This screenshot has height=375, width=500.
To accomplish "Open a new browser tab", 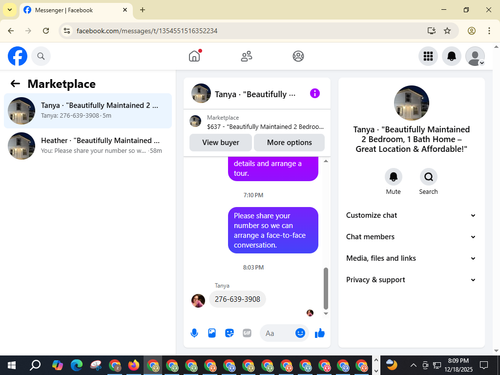I will click(x=142, y=10).
